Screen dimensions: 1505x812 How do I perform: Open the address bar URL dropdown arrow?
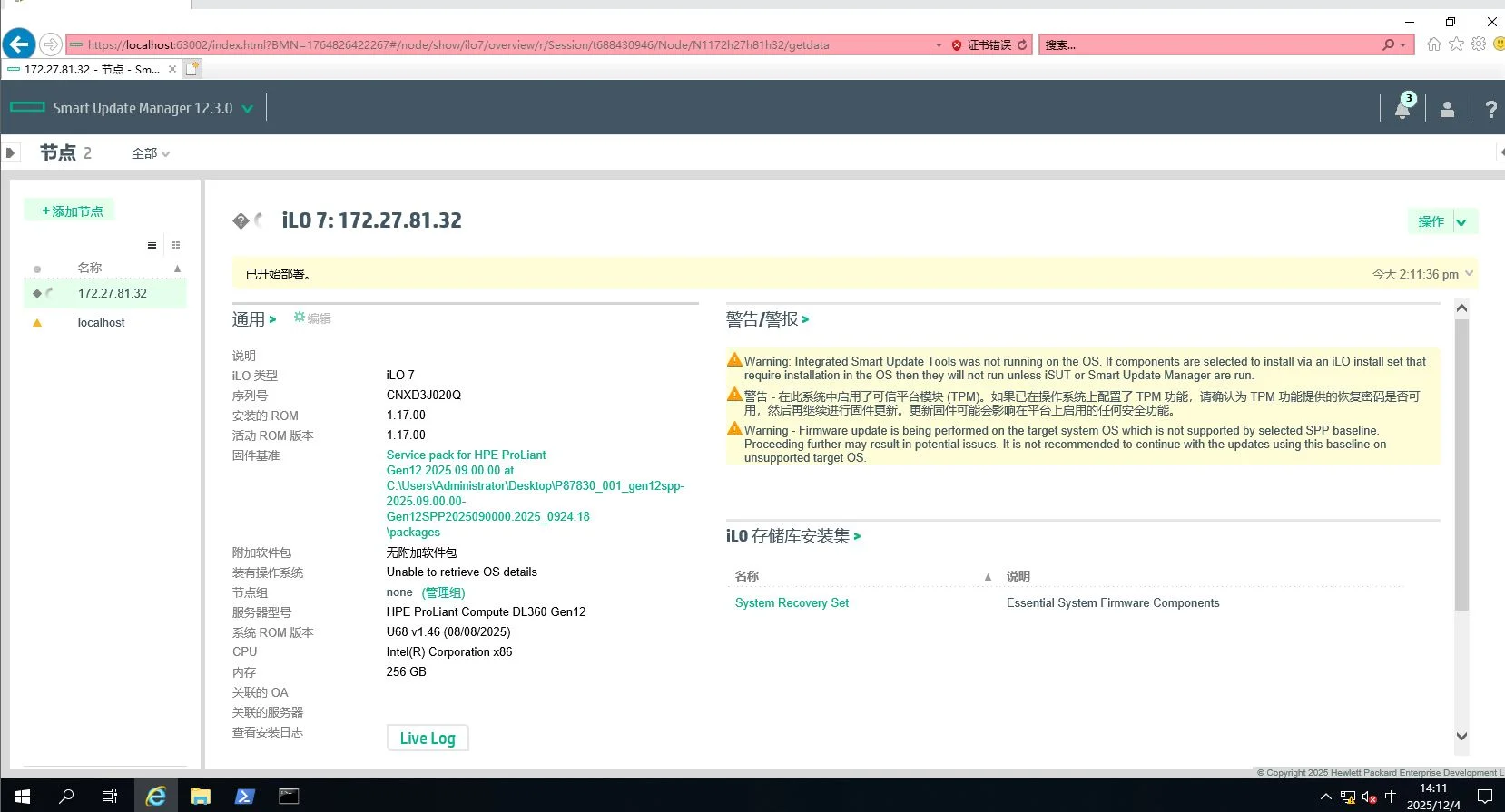tap(939, 44)
